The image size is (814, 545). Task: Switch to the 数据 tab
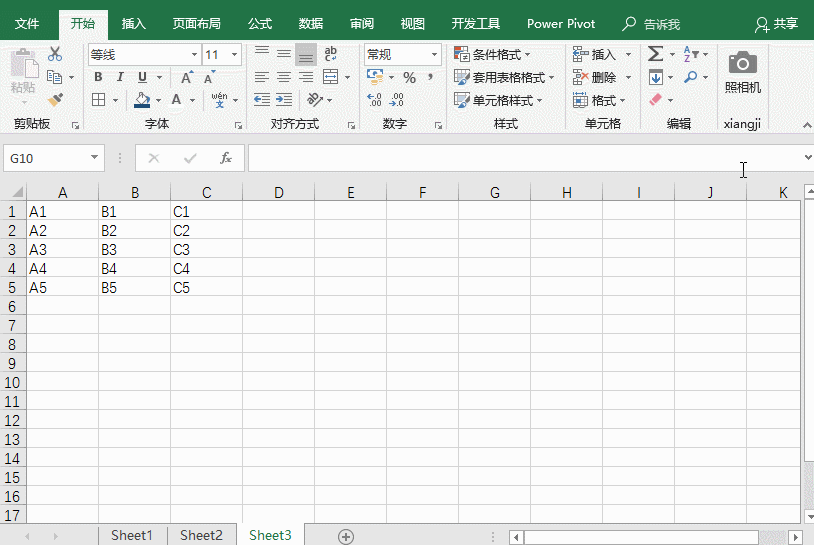(x=310, y=24)
